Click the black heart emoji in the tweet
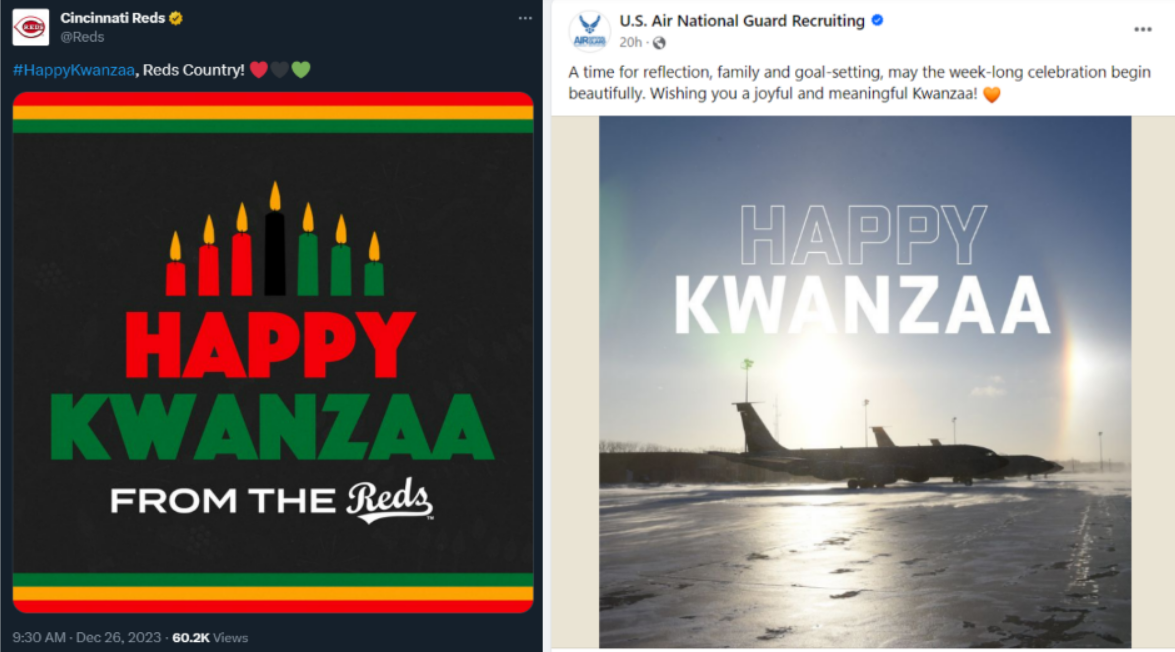Image resolution: width=1175 pixels, height=652 pixels. click(280, 70)
